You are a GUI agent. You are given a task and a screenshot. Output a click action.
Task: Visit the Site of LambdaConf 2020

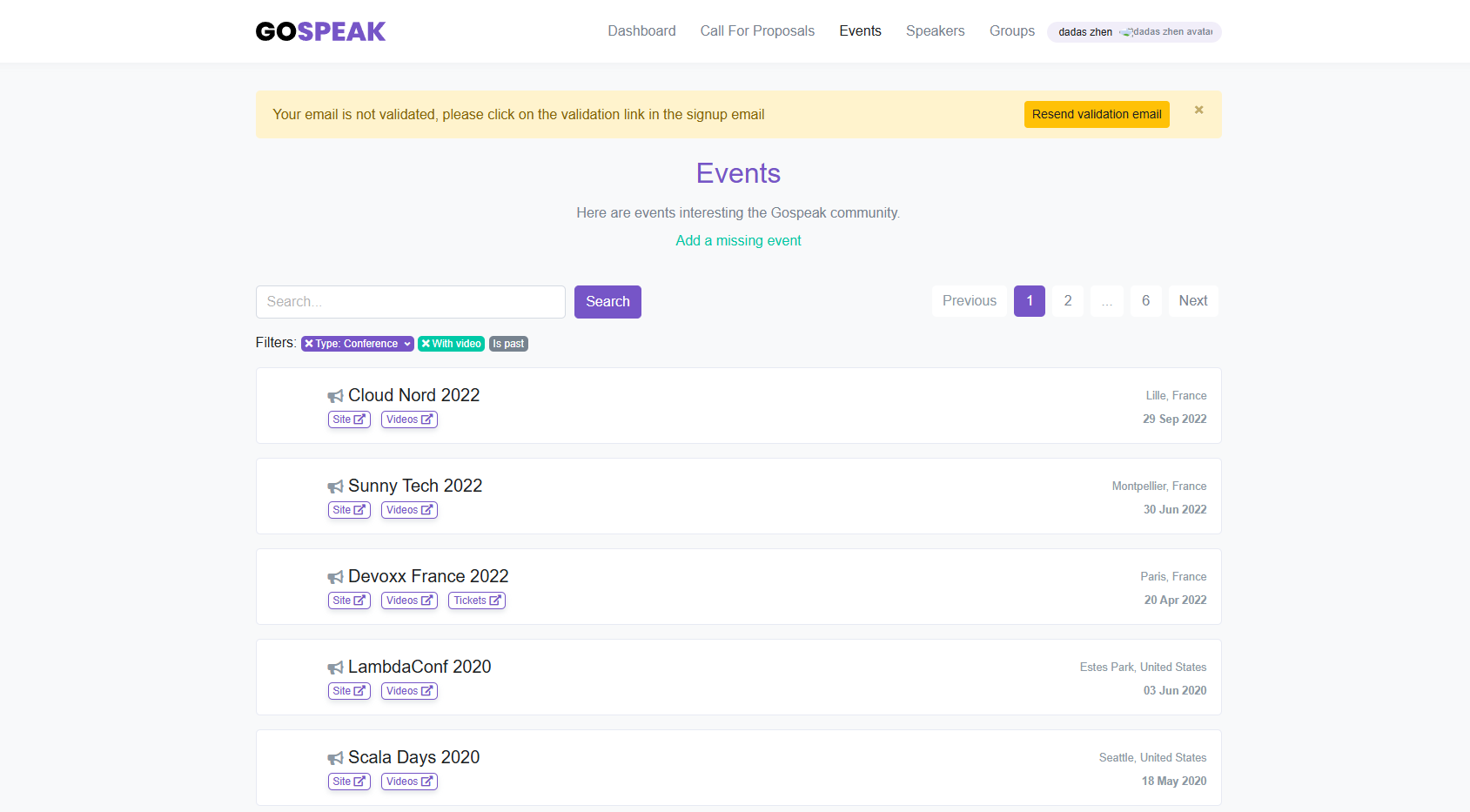tap(349, 691)
